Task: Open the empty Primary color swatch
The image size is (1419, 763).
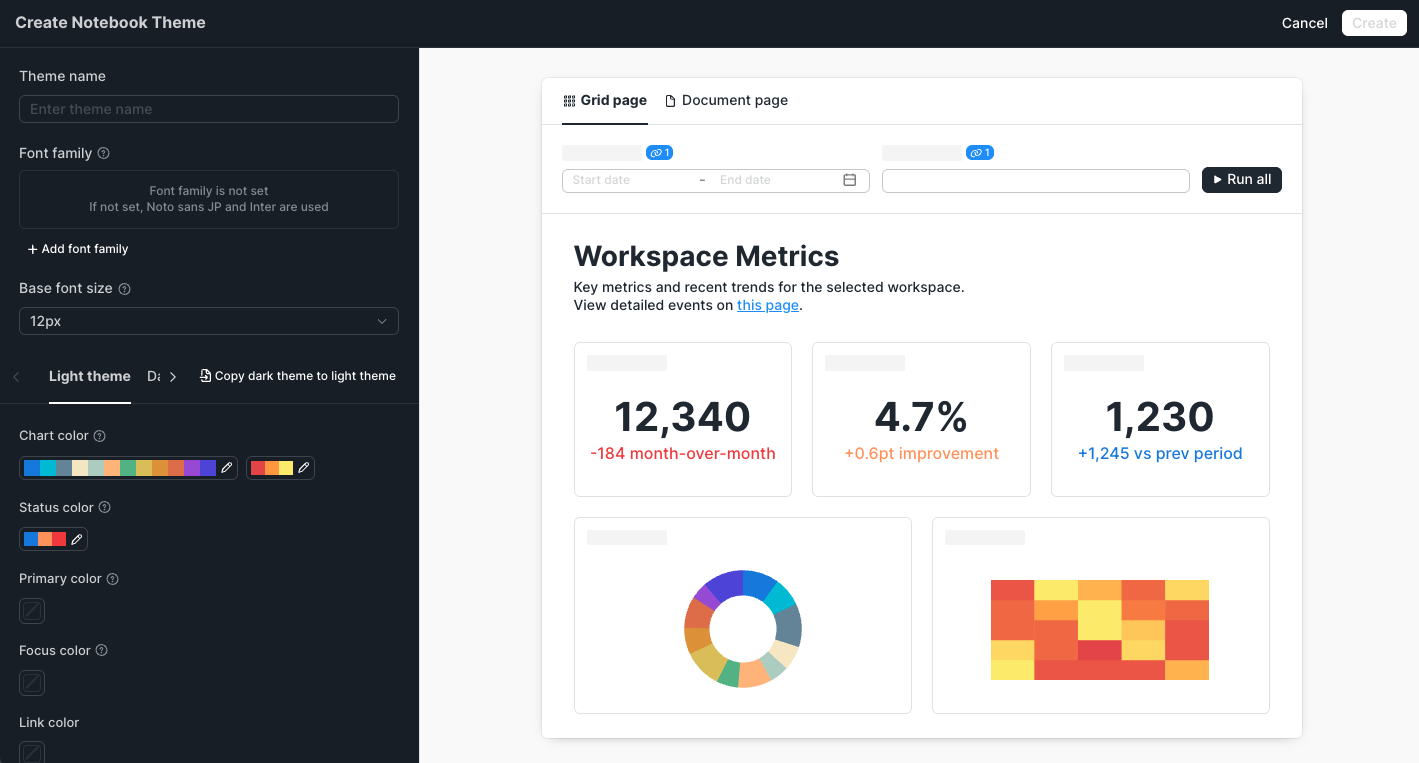Action: click(32, 610)
